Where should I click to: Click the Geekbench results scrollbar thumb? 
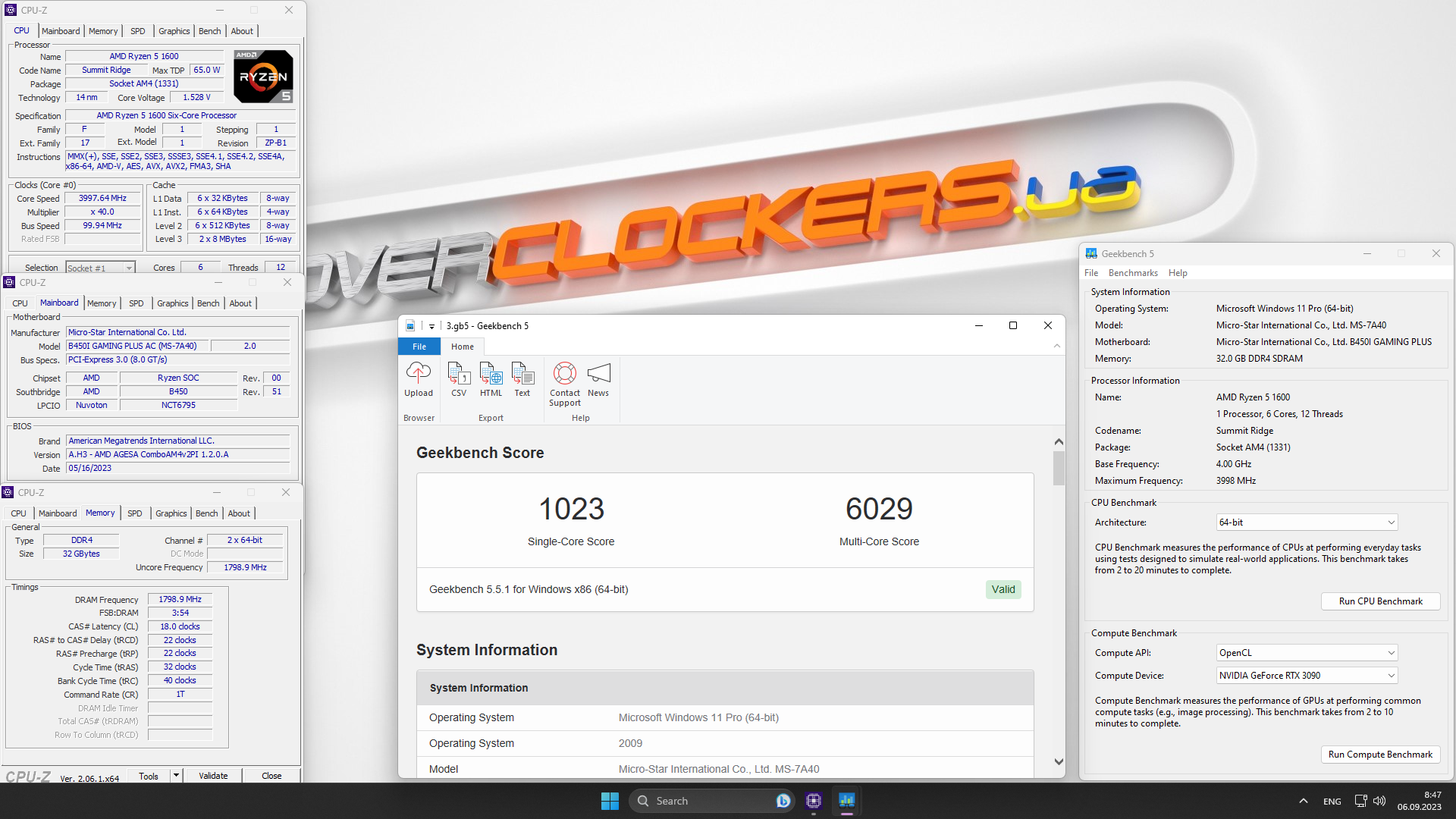(1059, 468)
